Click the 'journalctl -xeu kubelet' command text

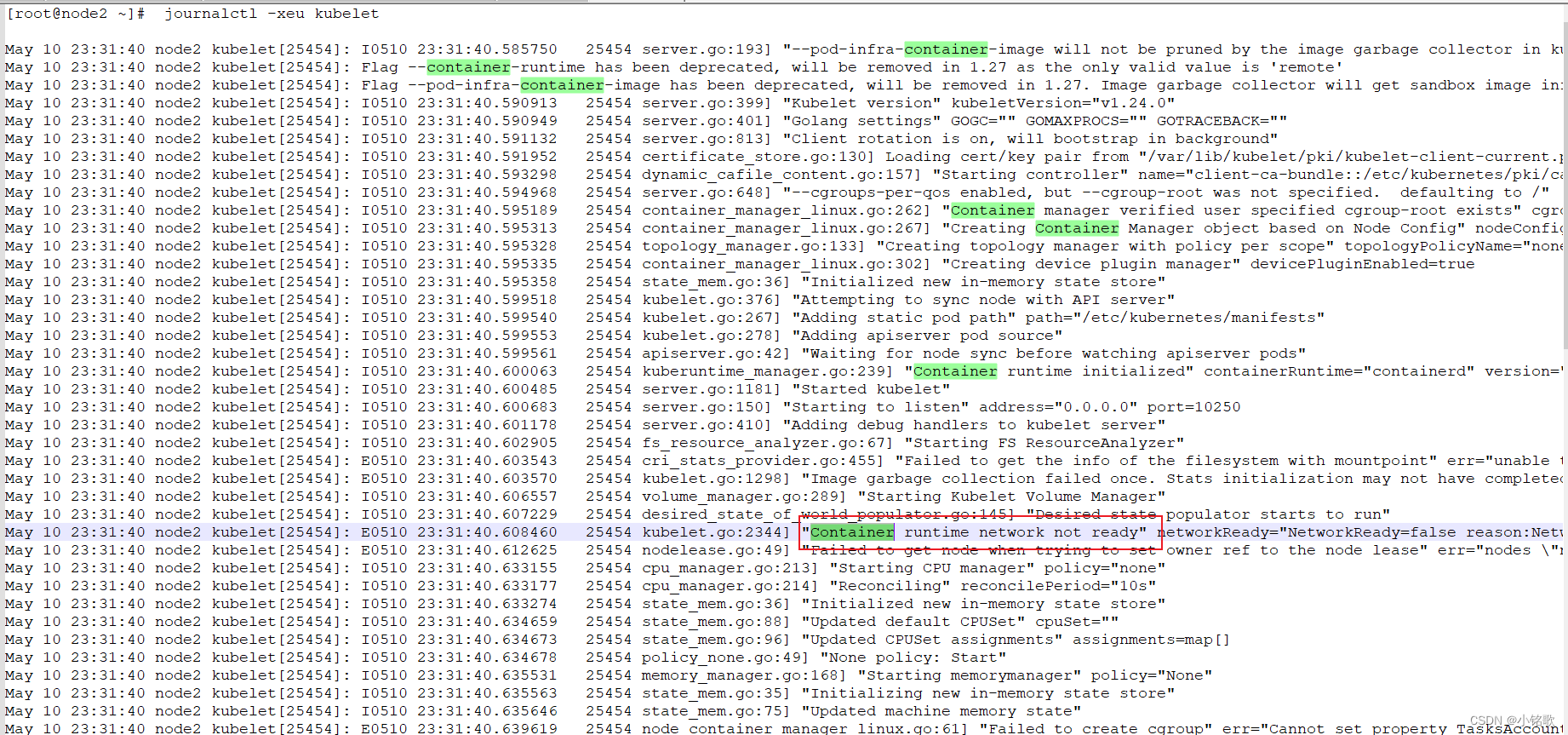pos(272,14)
